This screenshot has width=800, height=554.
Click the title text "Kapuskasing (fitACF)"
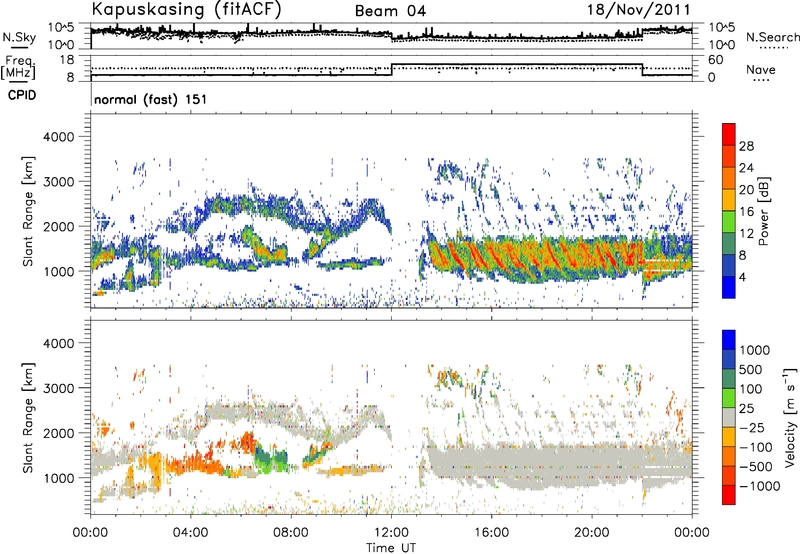pos(186,9)
